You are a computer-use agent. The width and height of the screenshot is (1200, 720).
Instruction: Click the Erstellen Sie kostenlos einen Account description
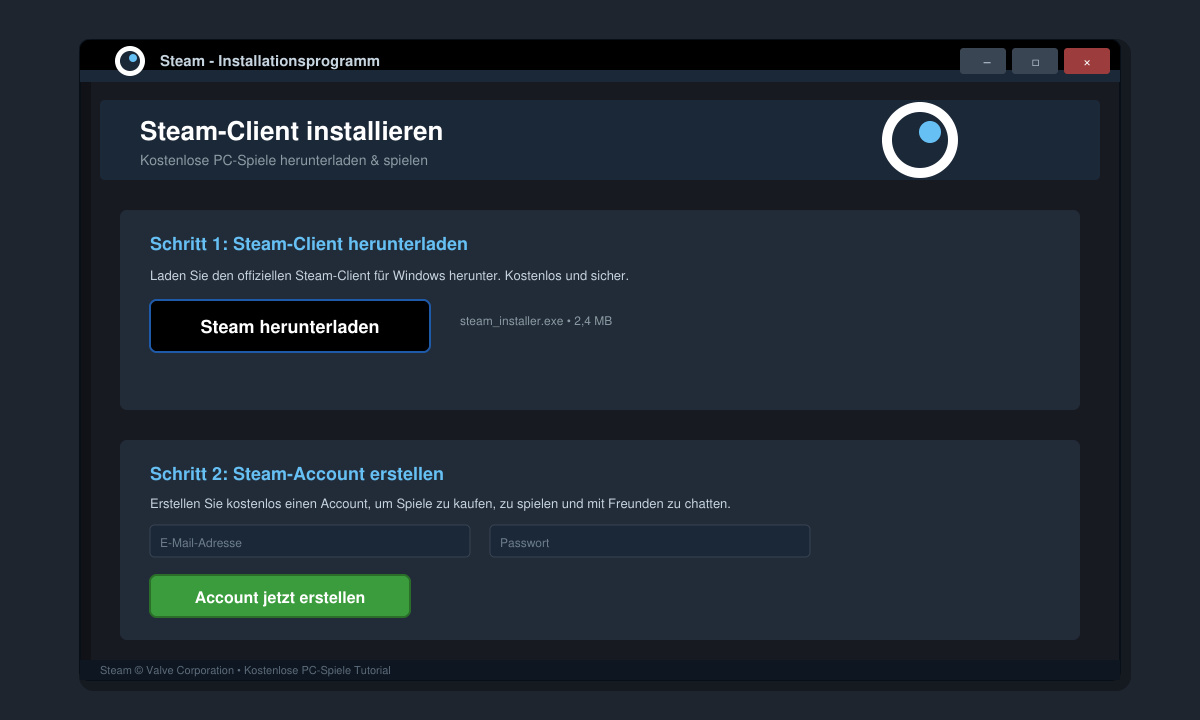pyautogui.click(x=440, y=504)
